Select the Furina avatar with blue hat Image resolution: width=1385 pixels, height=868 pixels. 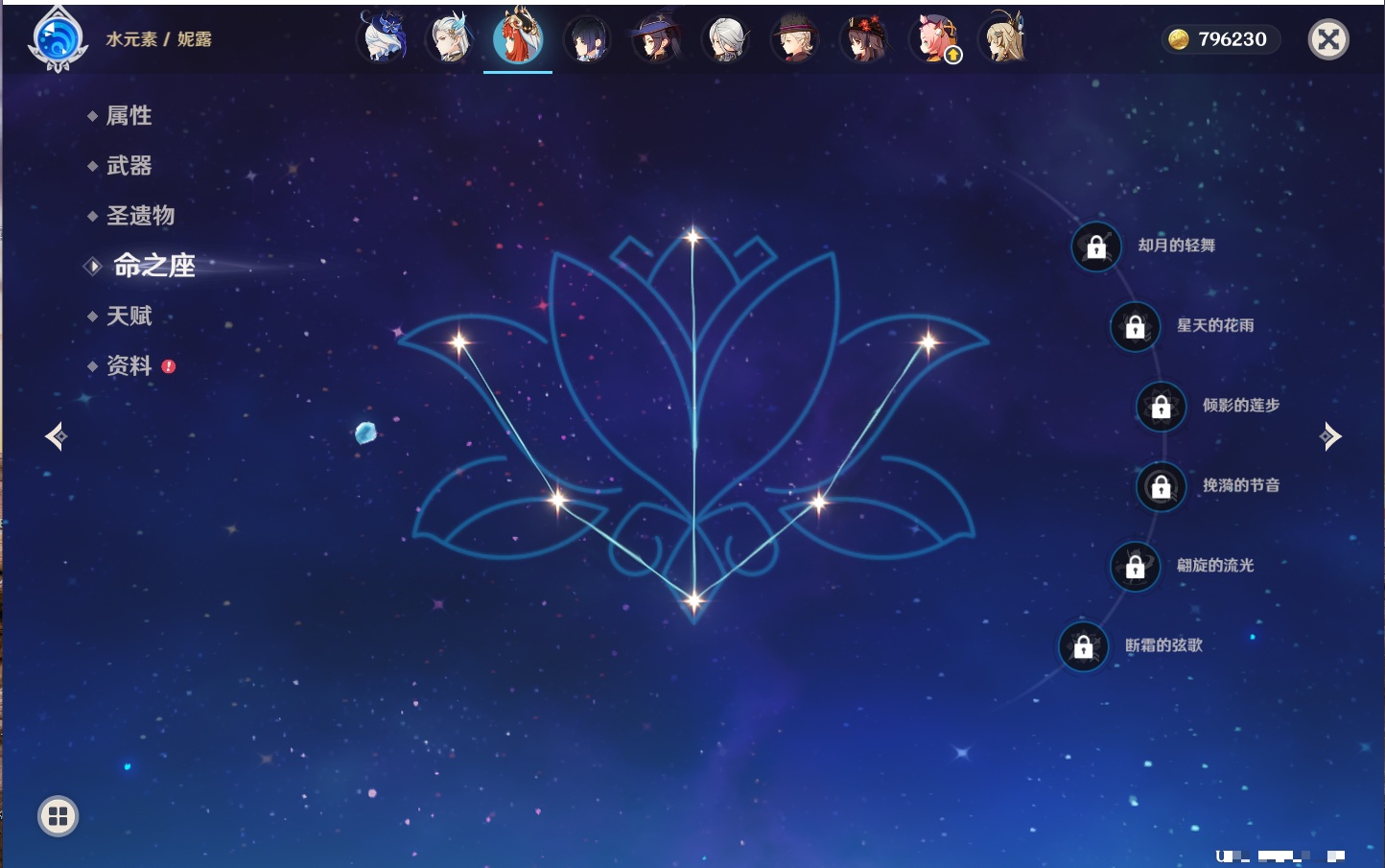click(x=381, y=39)
